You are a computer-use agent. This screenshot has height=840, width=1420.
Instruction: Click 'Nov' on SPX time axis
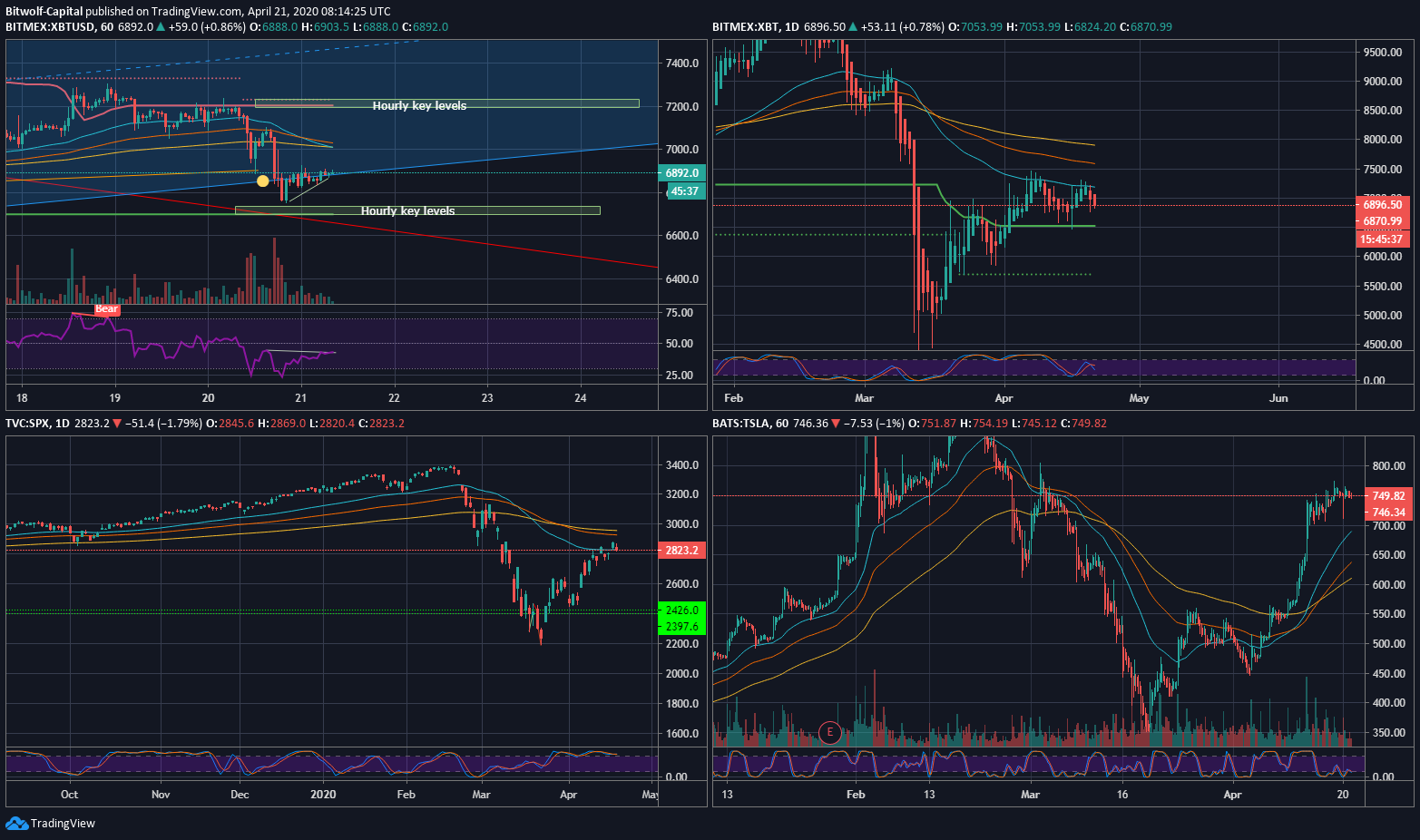point(161,795)
